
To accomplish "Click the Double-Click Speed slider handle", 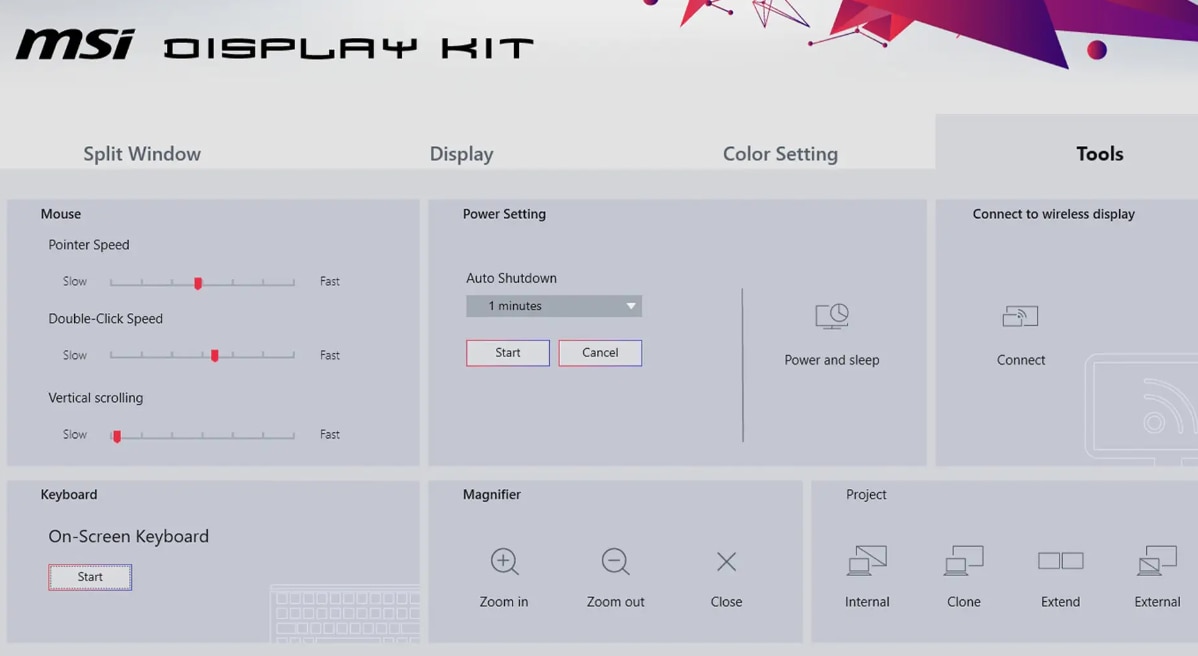I will click(x=215, y=356).
